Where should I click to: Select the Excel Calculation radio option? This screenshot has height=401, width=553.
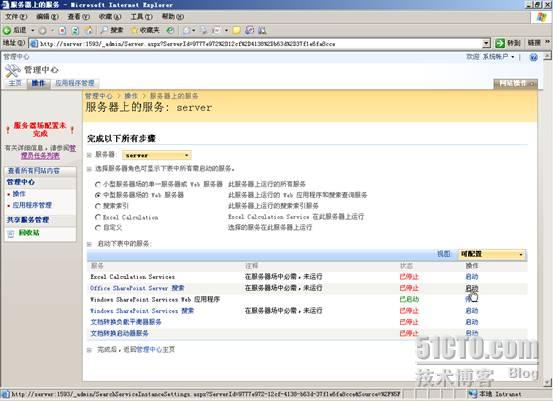pyautogui.click(x=98, y=217)
